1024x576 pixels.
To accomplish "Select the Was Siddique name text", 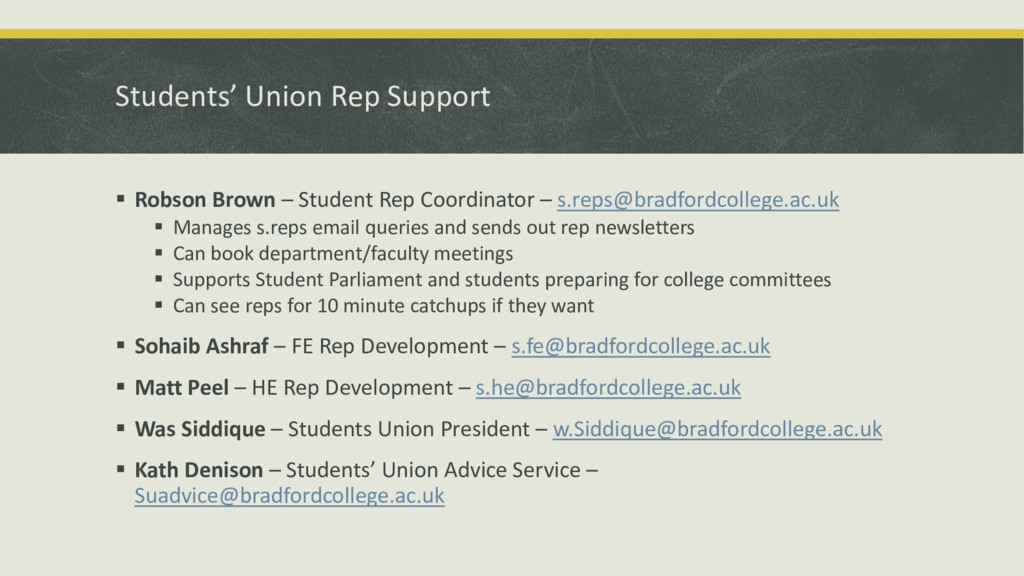I will [x=200, y=429].
